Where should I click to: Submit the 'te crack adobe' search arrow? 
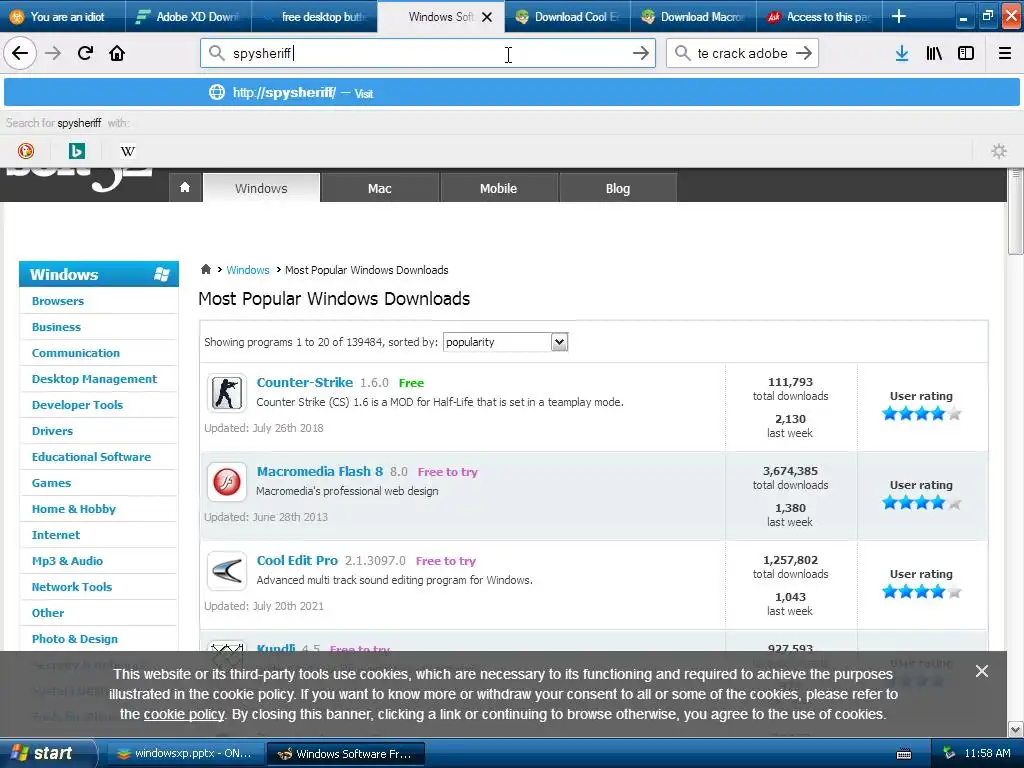(x=804, y=53)
